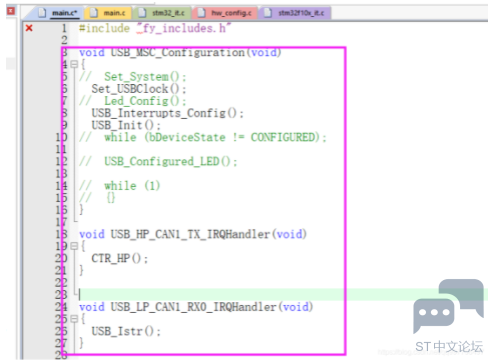Switch to the stm32_it.c tab
Screen dimensions: 492x362
[x=163, y=13]
